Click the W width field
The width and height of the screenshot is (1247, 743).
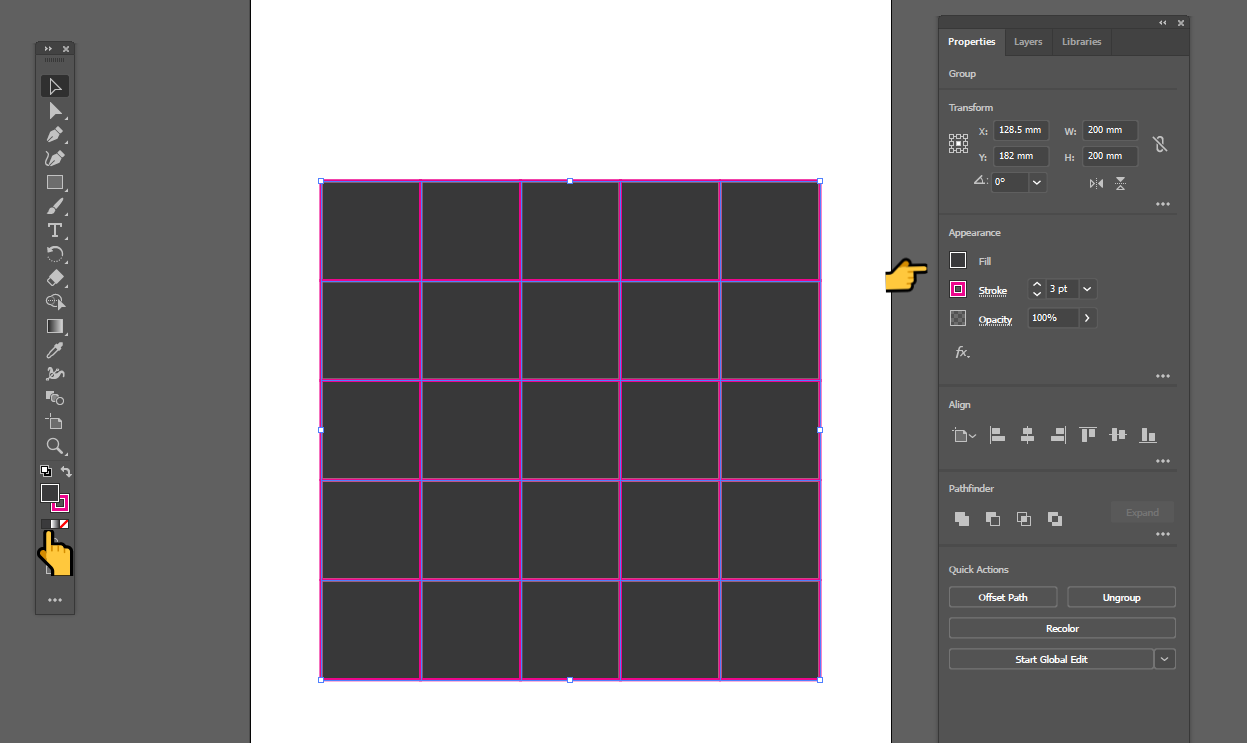coord(1110,130)
